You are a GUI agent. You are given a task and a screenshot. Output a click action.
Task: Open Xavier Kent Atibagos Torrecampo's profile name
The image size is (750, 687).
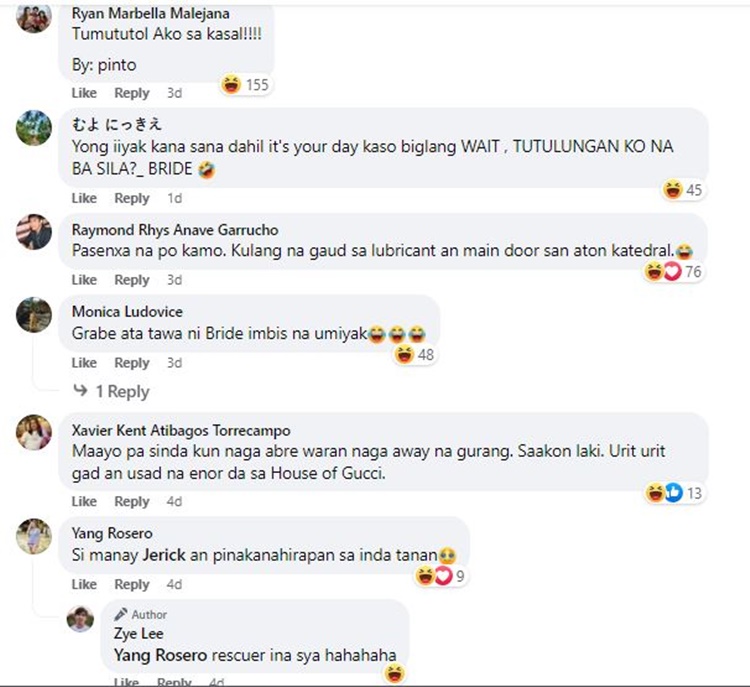pos(181,430)
